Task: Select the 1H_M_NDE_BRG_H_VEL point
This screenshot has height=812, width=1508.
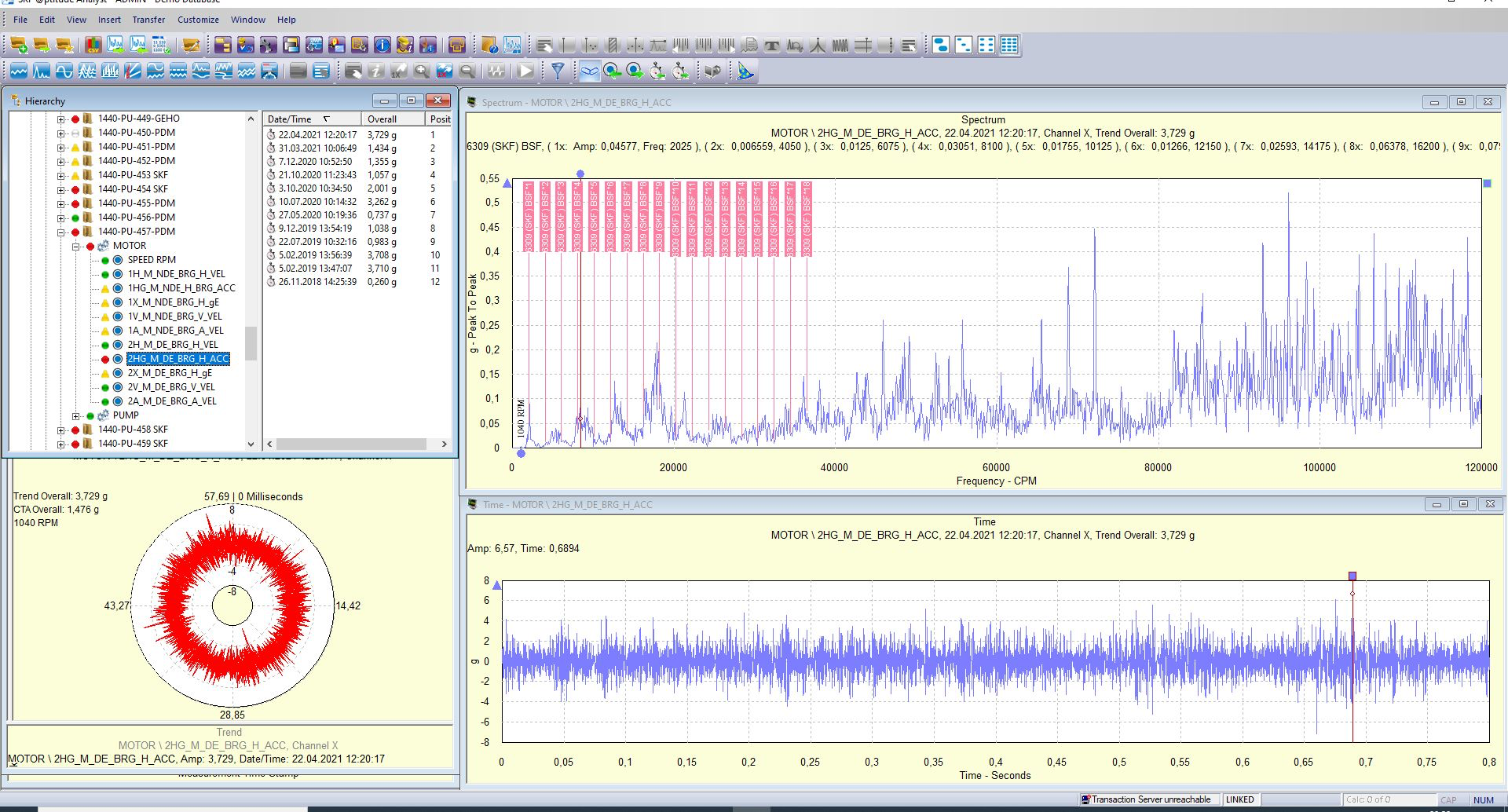Action: point(176,274)
